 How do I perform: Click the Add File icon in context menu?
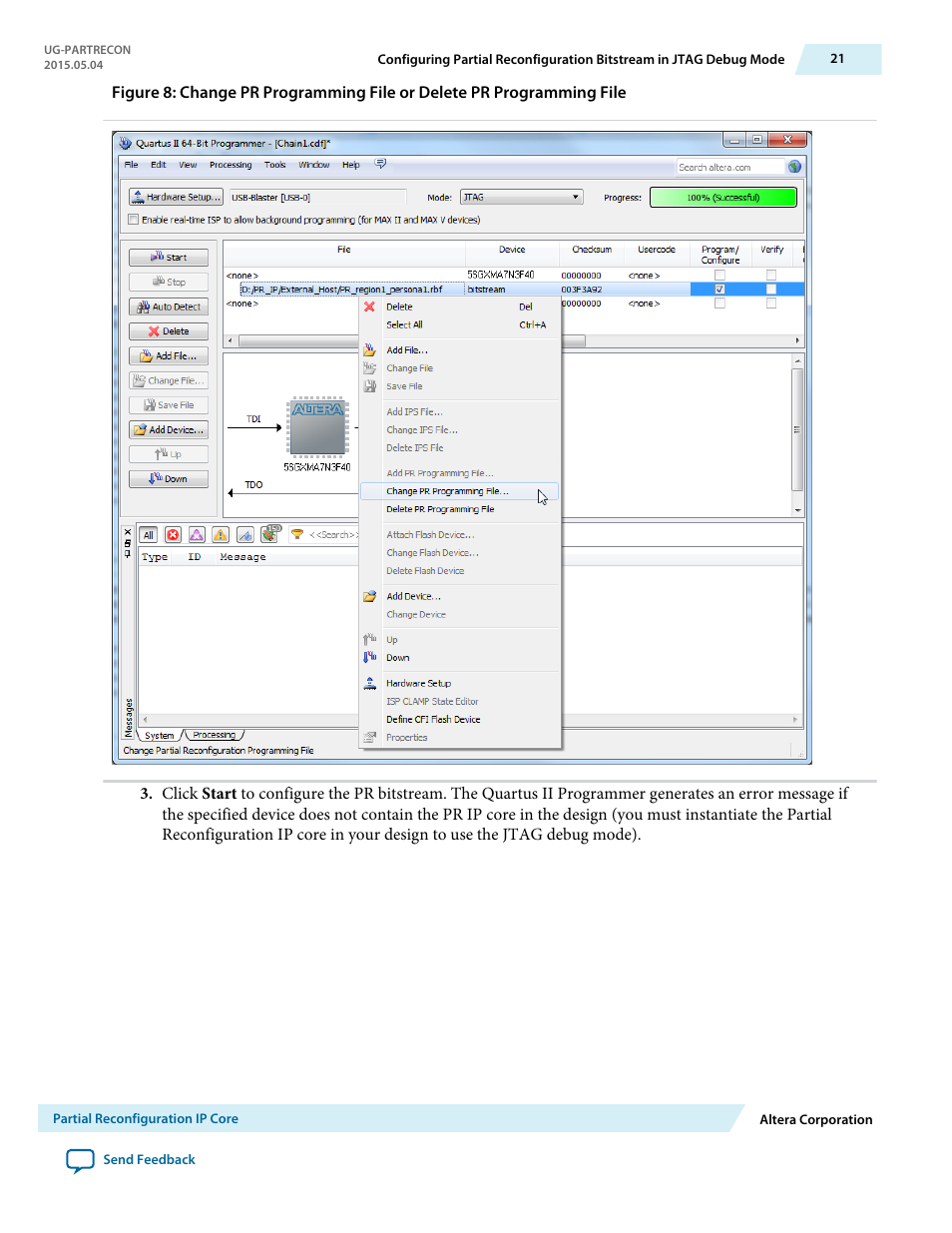369,349
